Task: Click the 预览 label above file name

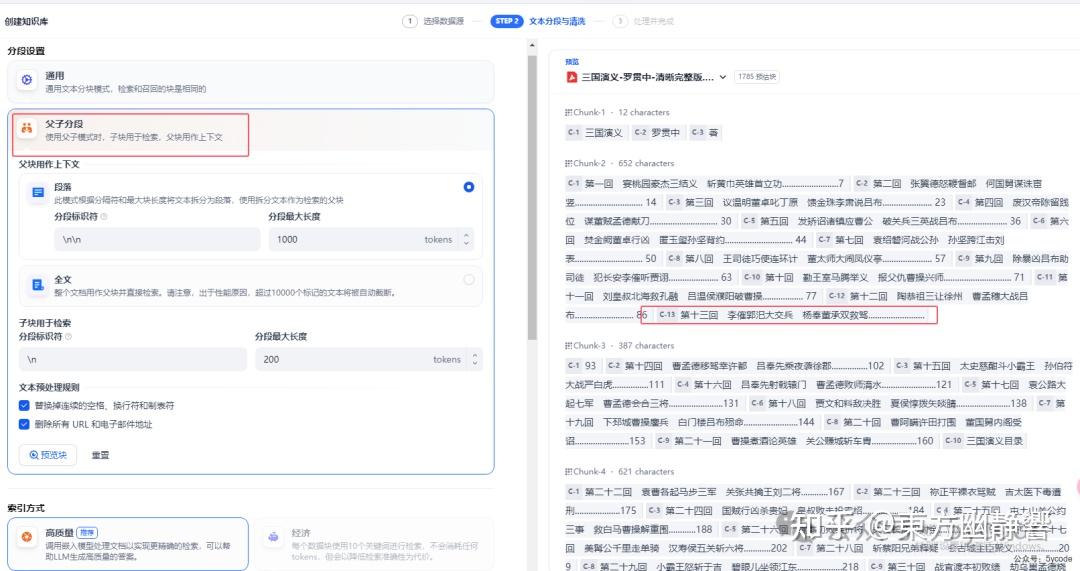Action: coord(572,62)
